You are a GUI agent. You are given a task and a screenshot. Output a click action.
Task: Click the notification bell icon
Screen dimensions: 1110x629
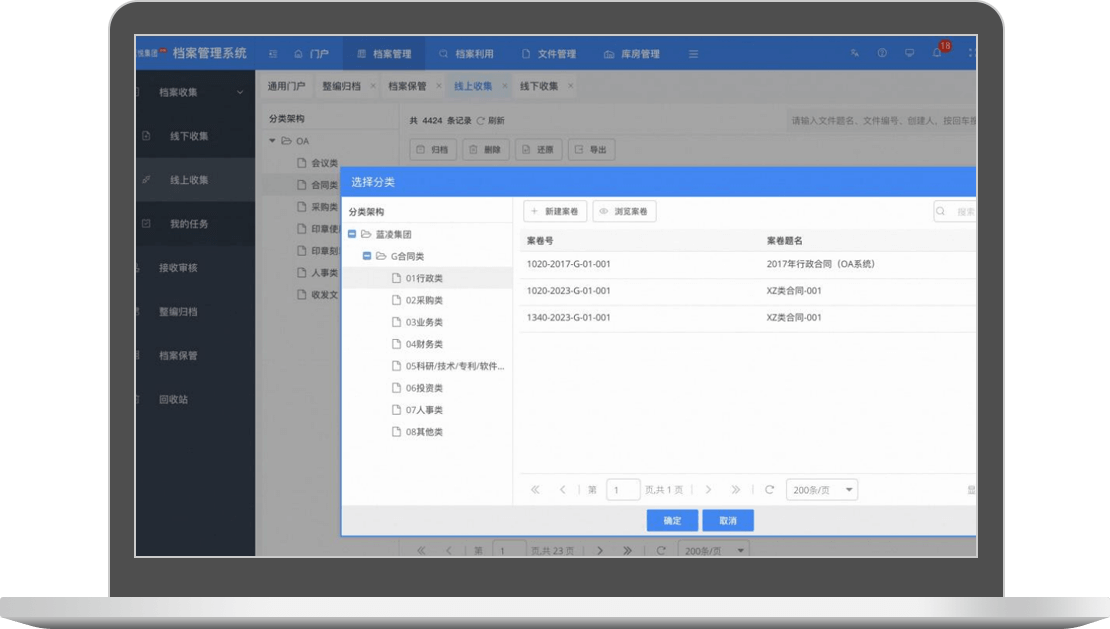click(937, 53)
